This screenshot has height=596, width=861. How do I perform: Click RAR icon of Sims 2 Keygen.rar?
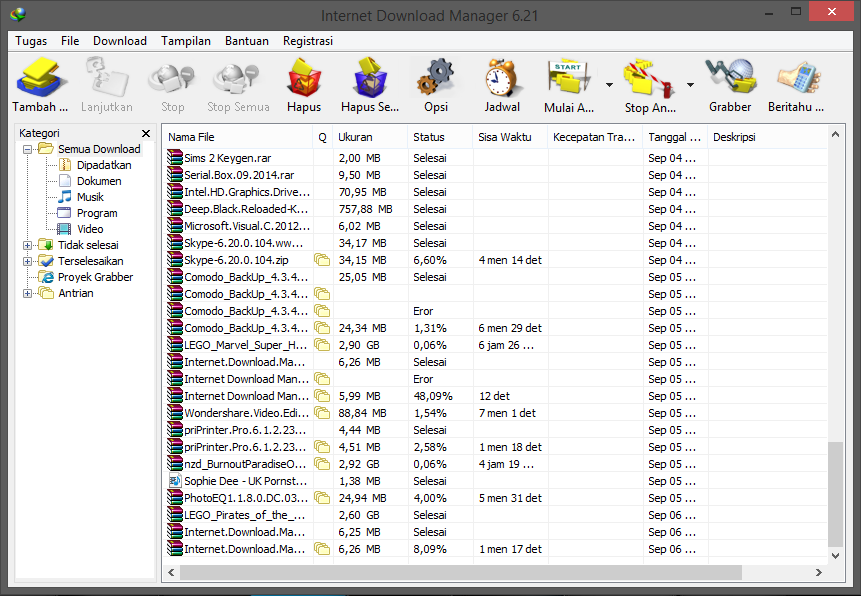[175, 158]
